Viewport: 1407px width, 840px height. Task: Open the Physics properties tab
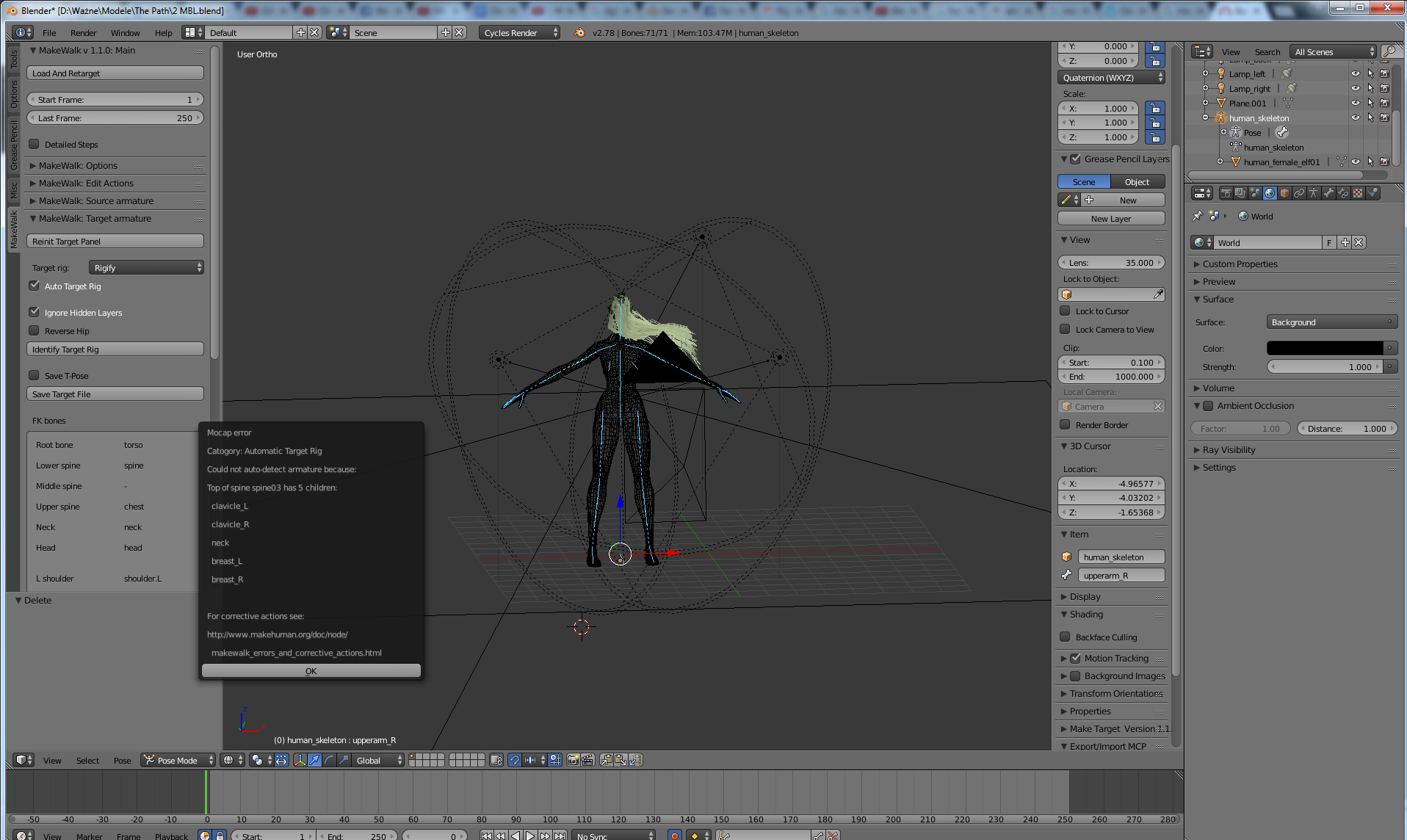point(1372,193)
